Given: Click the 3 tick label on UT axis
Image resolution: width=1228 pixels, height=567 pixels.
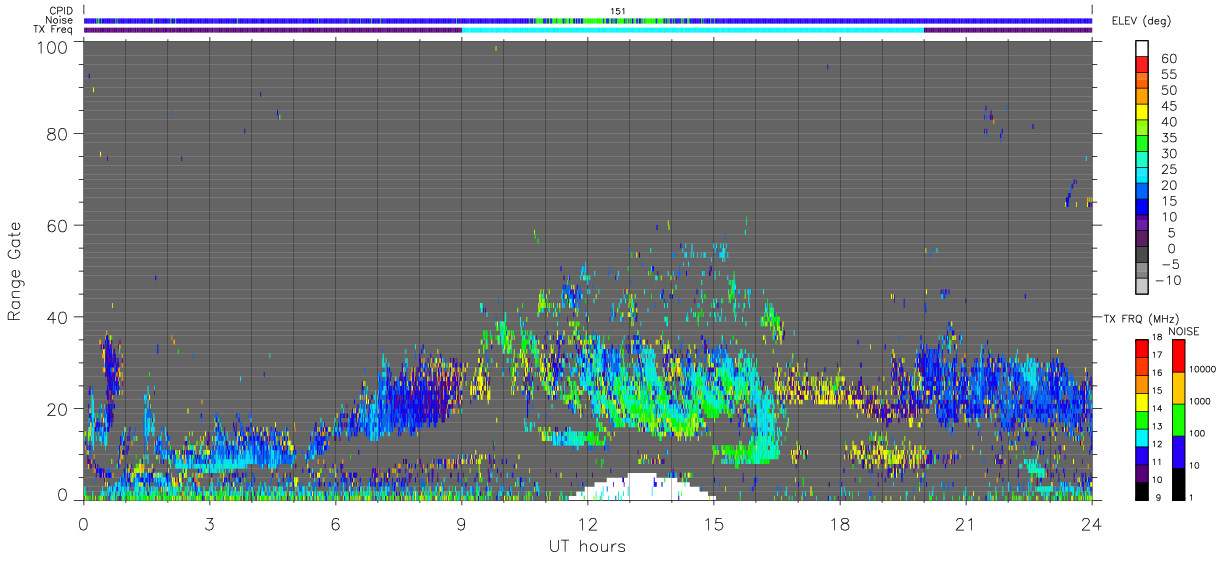Looking at the screenshot, I should (x=209, y=523).
